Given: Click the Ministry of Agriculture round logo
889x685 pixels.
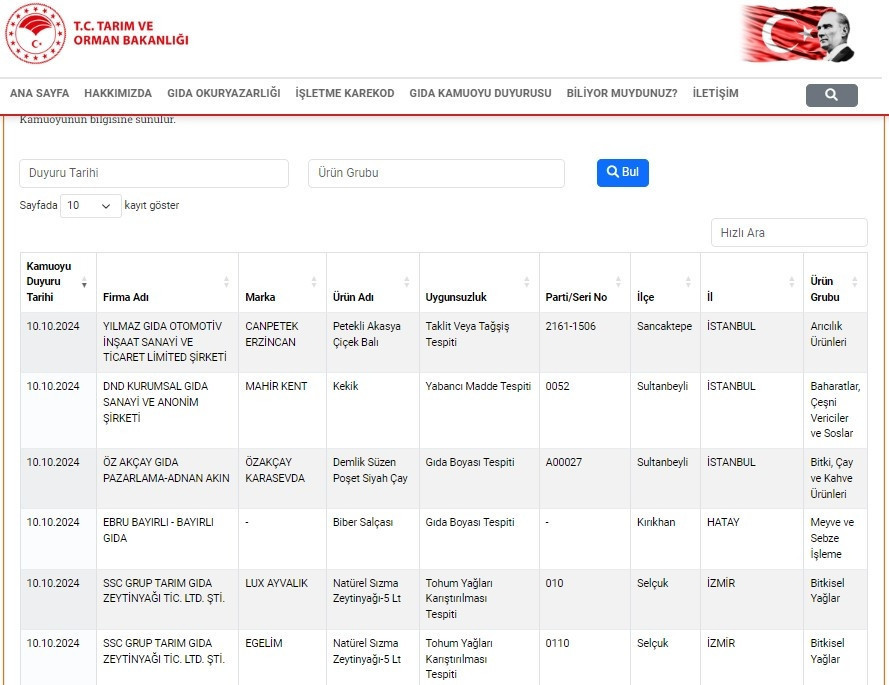Looking at the screenshot, I should (x=36, y=33).
